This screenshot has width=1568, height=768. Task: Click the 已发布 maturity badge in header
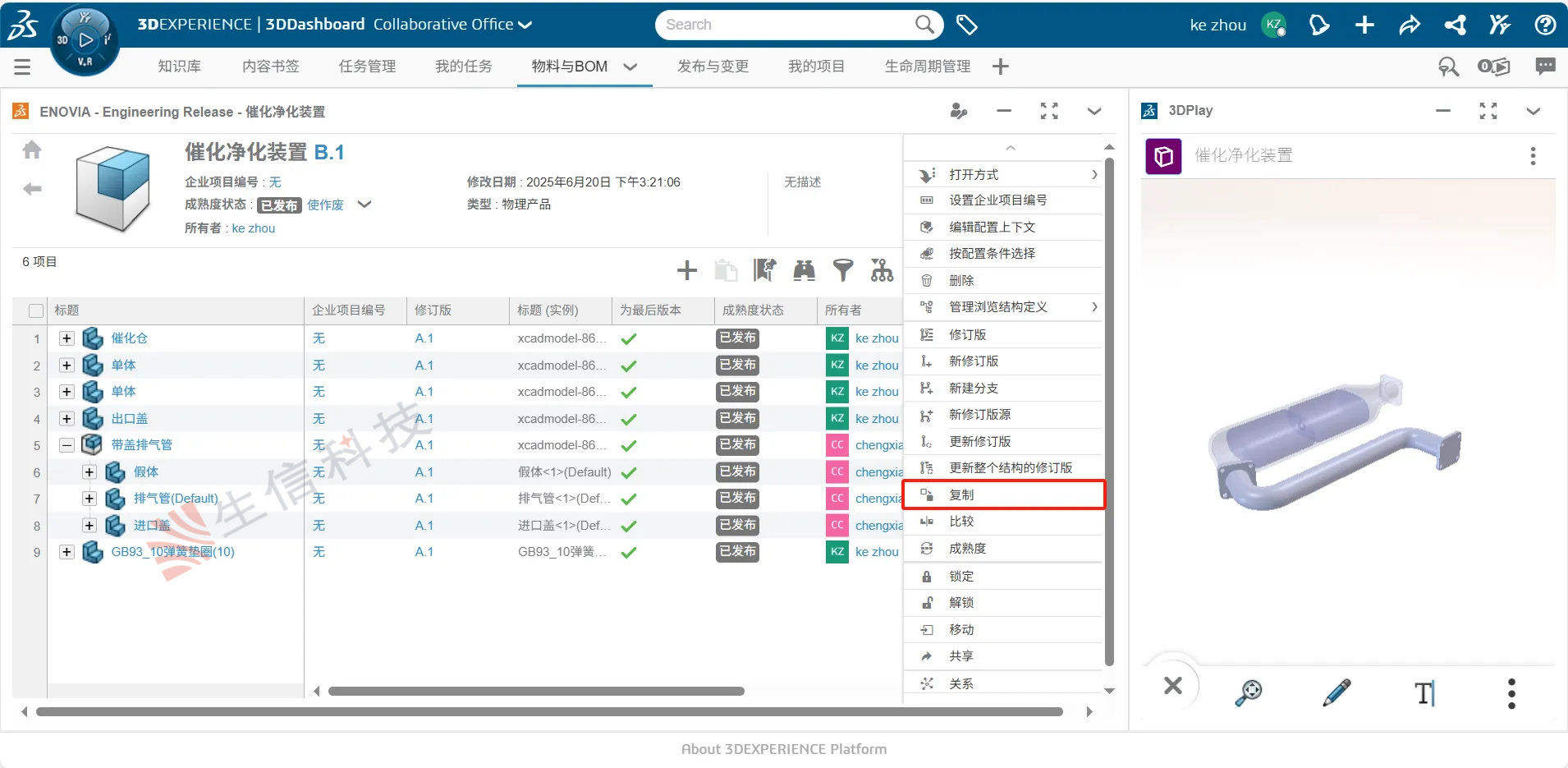tap(279, 205)
